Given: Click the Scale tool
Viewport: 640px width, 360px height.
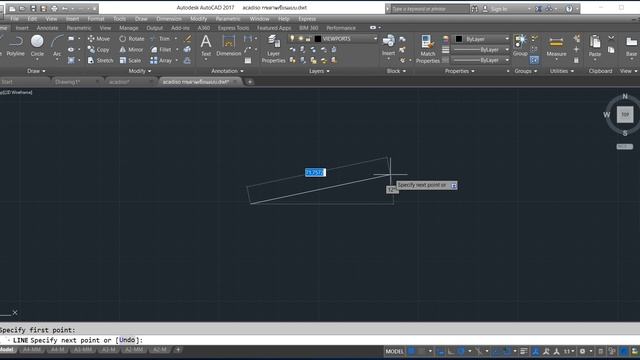Looking at the screenshot, I should tap(130, 60).
